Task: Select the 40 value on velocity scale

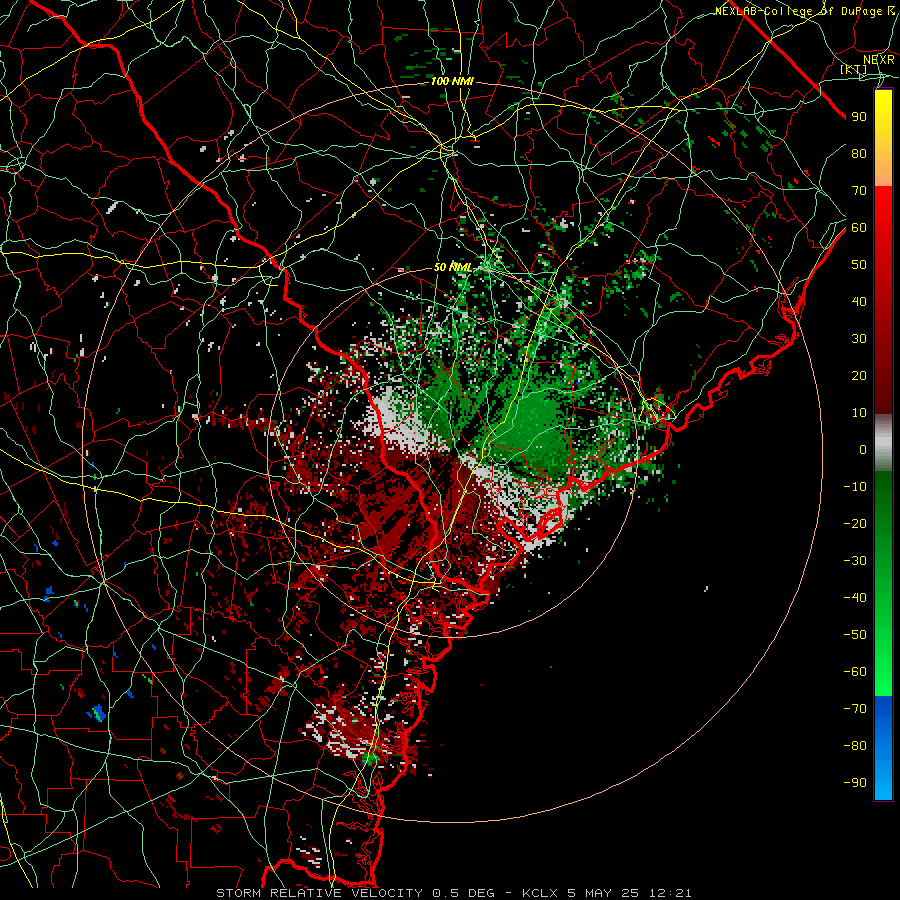Action: point(859,301)
